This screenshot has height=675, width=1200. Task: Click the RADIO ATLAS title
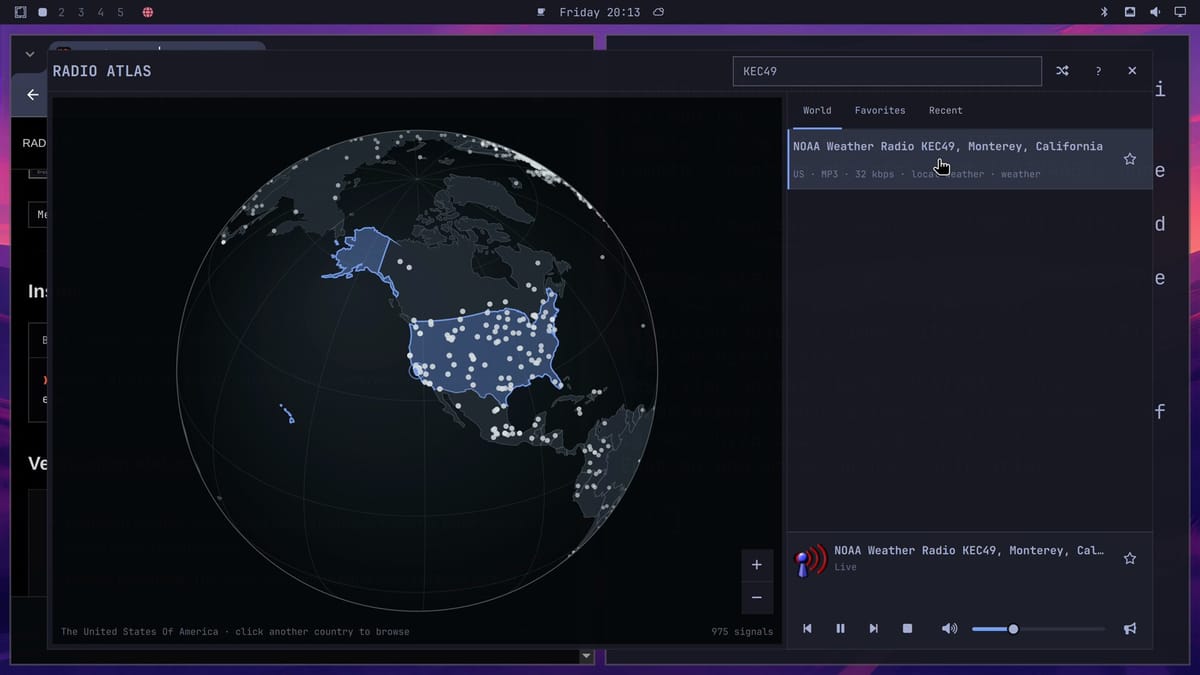pos(102,71)
